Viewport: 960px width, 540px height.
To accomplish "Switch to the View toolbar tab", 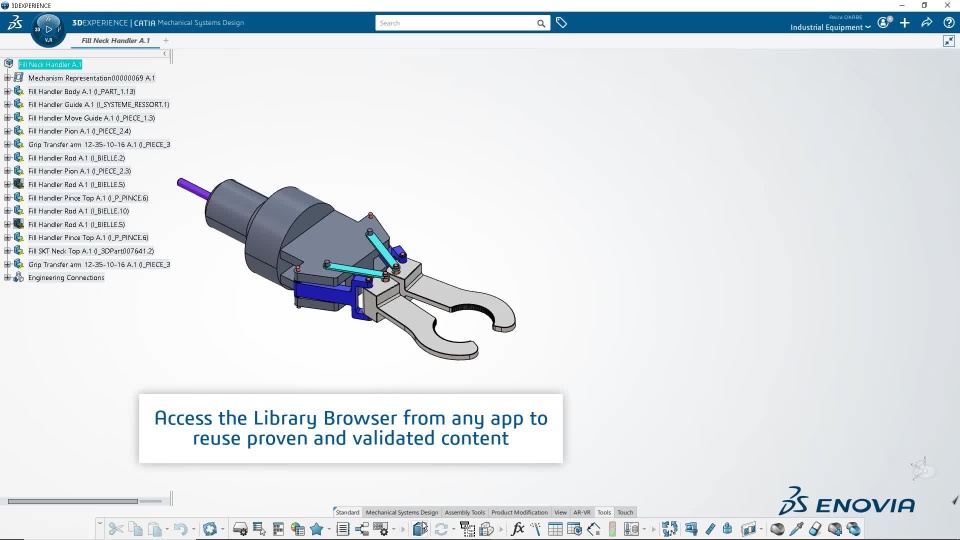I will [560, 512].
